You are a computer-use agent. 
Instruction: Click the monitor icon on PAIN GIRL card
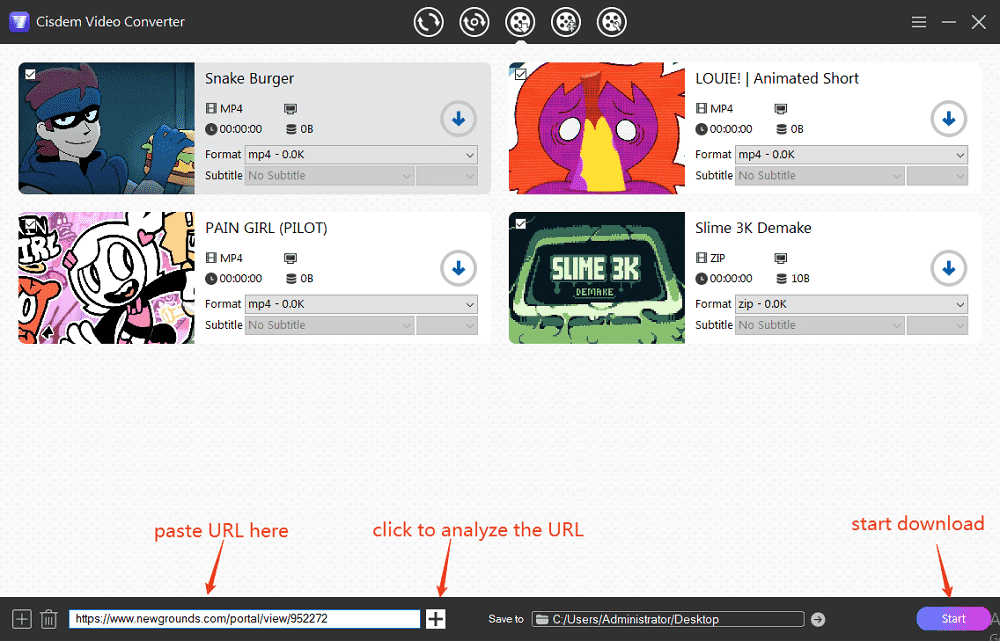pos(290,258)
